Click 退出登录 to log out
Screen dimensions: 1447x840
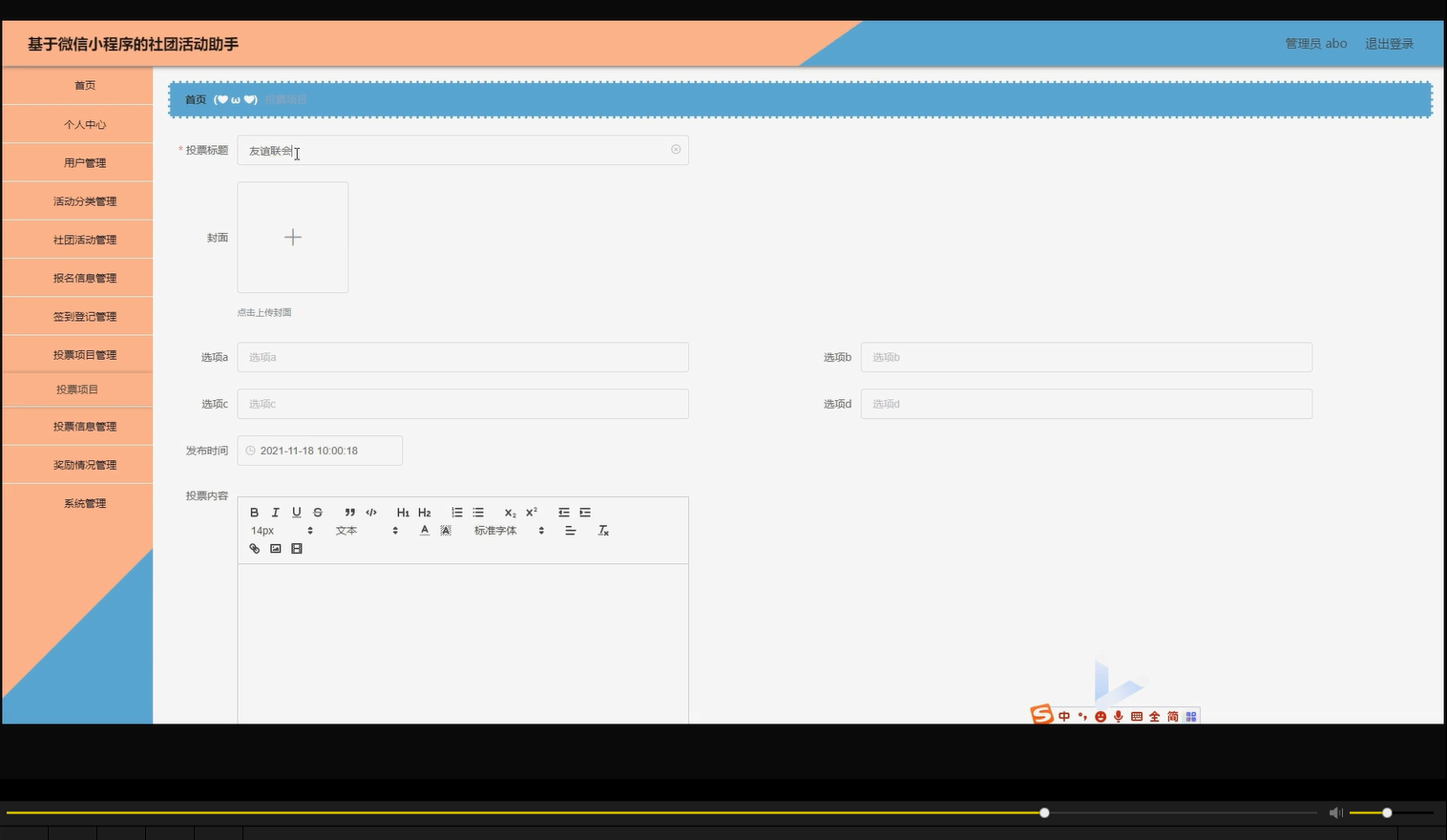click(1389, 44)
